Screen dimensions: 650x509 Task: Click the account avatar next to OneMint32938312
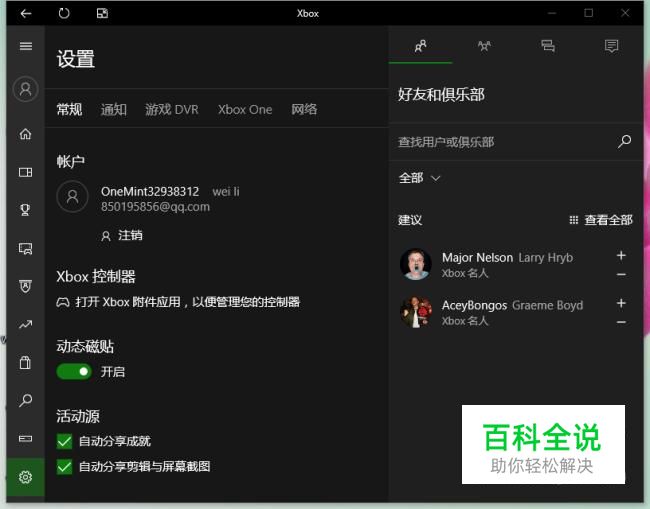click(x=73, y=196)
